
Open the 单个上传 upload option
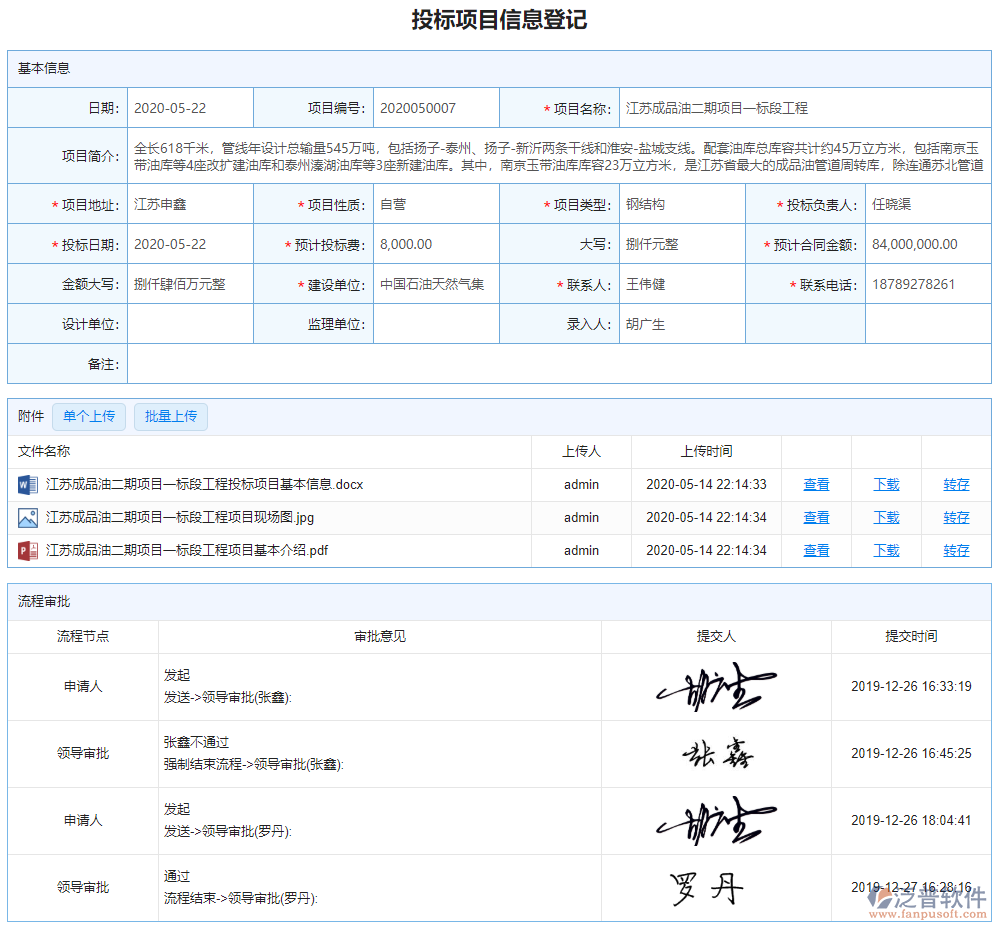(88, 416)
